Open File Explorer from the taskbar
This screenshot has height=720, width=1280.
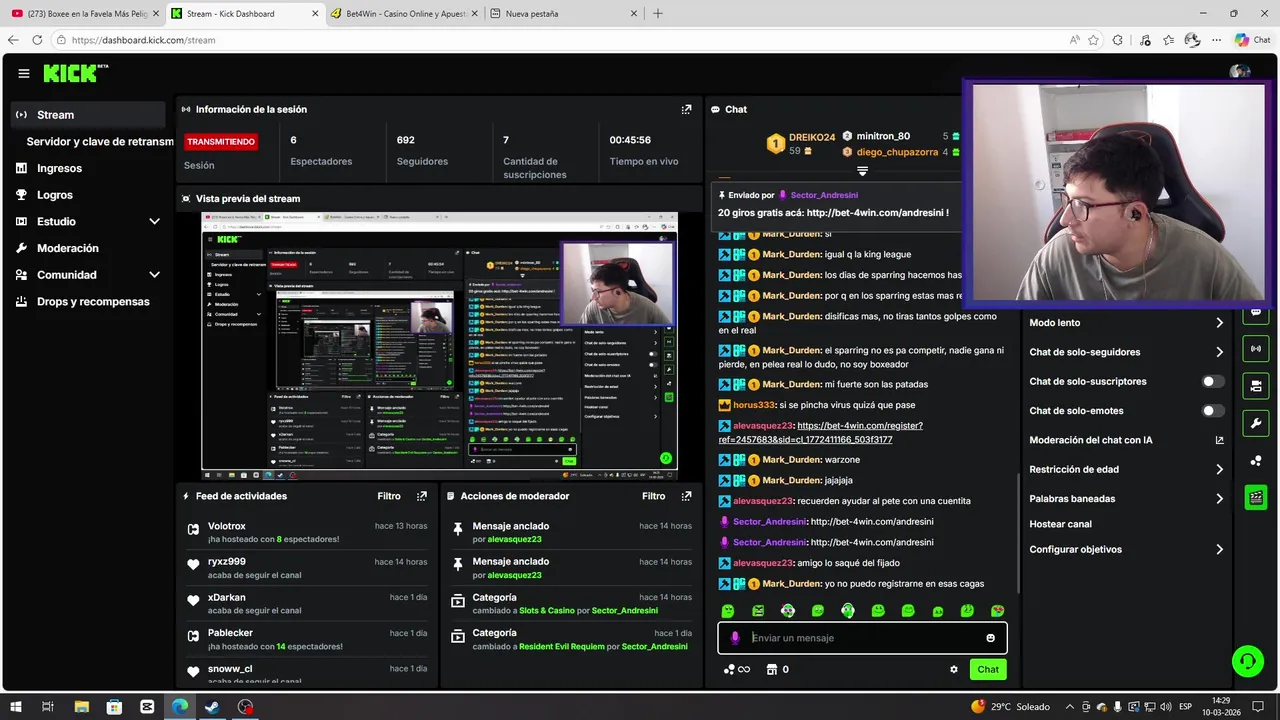[81, 706]
